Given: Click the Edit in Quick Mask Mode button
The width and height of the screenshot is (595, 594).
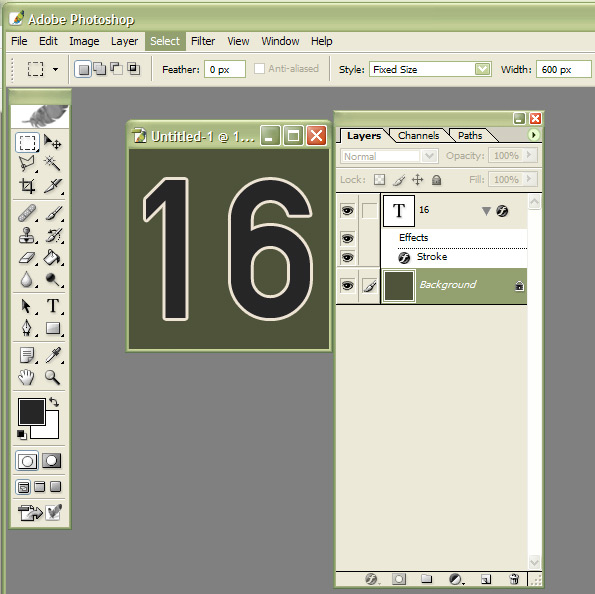Looking at the screenshot, I should pos(51,461).
